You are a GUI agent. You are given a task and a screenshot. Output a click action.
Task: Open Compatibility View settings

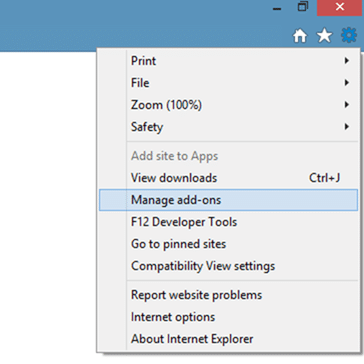228,266
